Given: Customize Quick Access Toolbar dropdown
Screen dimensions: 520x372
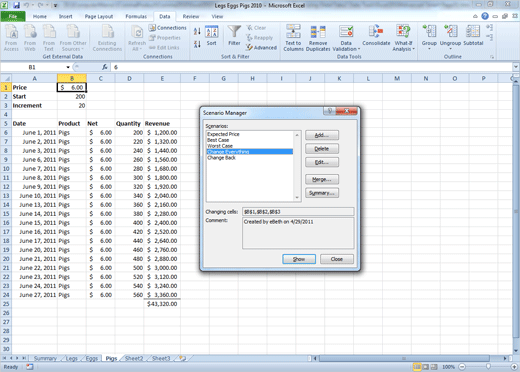Looking at the screenshot, I should pyautogui.click(x=56, y=5).
